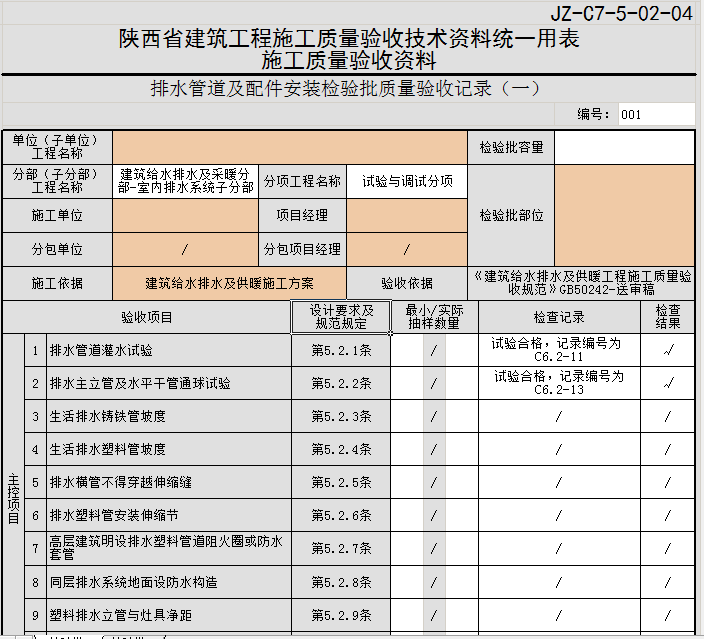The image size is (704, 639).
Task: Select the 高层建筑明设排水塑料管道阻火圈或防水套管 row label
Action: 169,548
